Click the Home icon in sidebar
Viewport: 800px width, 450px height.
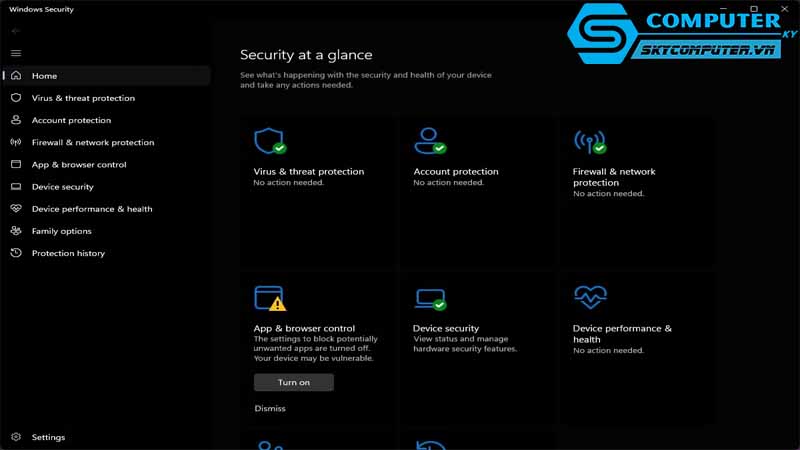coord(15,76)
